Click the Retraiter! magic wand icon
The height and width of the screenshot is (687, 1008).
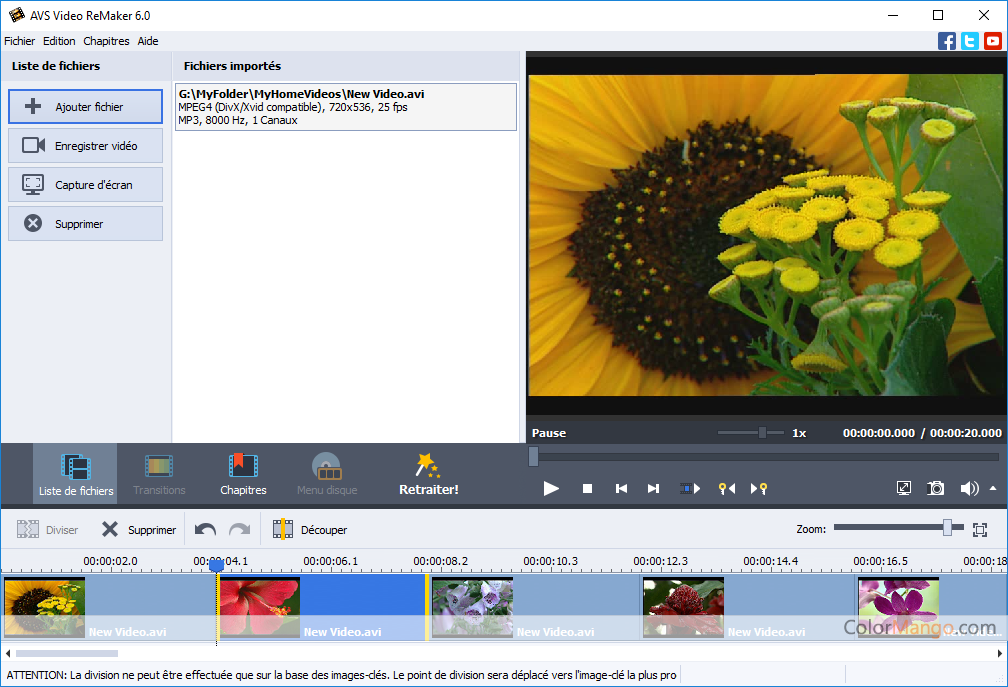click(428, 464)
